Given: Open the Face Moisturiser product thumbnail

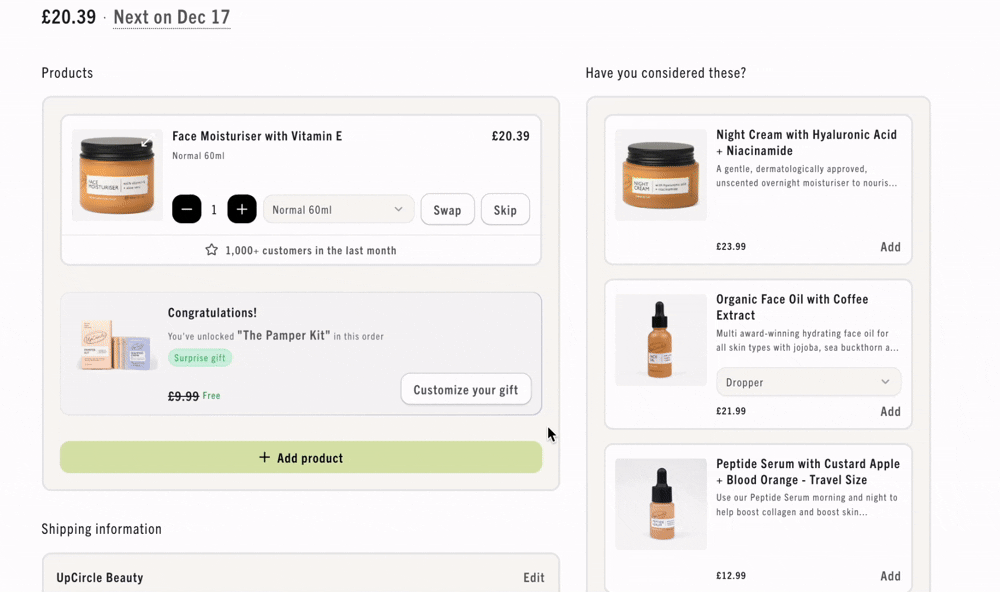Looking at the screenshot, I should click(x=117, y=175).
